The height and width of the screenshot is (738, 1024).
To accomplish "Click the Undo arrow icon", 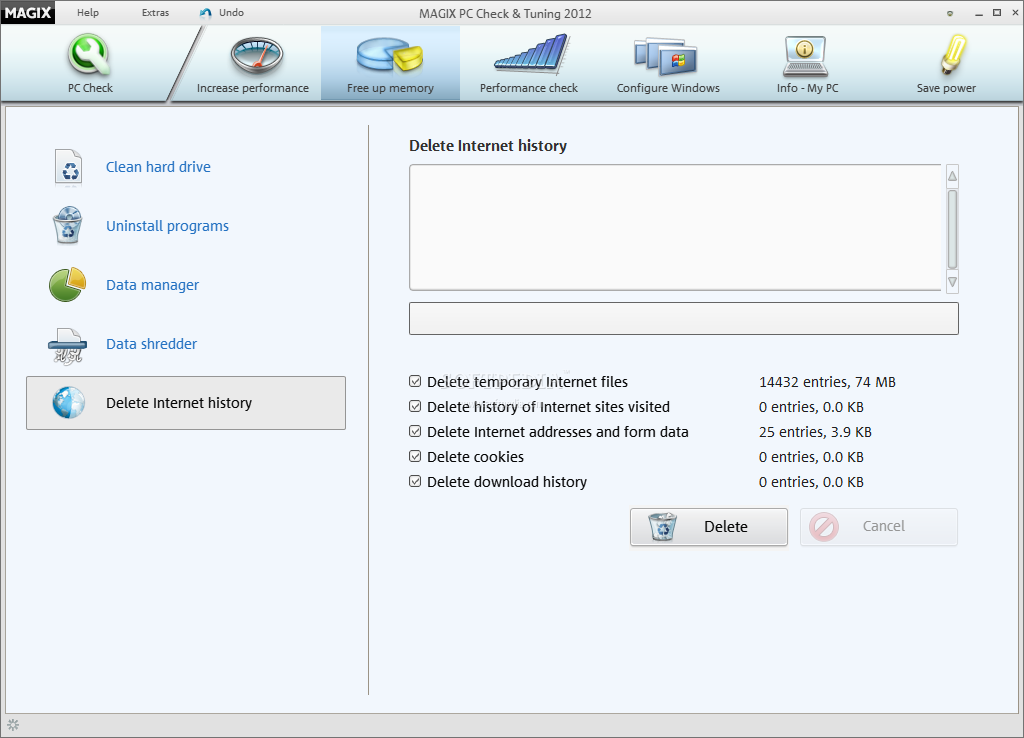I will point(206,13).
